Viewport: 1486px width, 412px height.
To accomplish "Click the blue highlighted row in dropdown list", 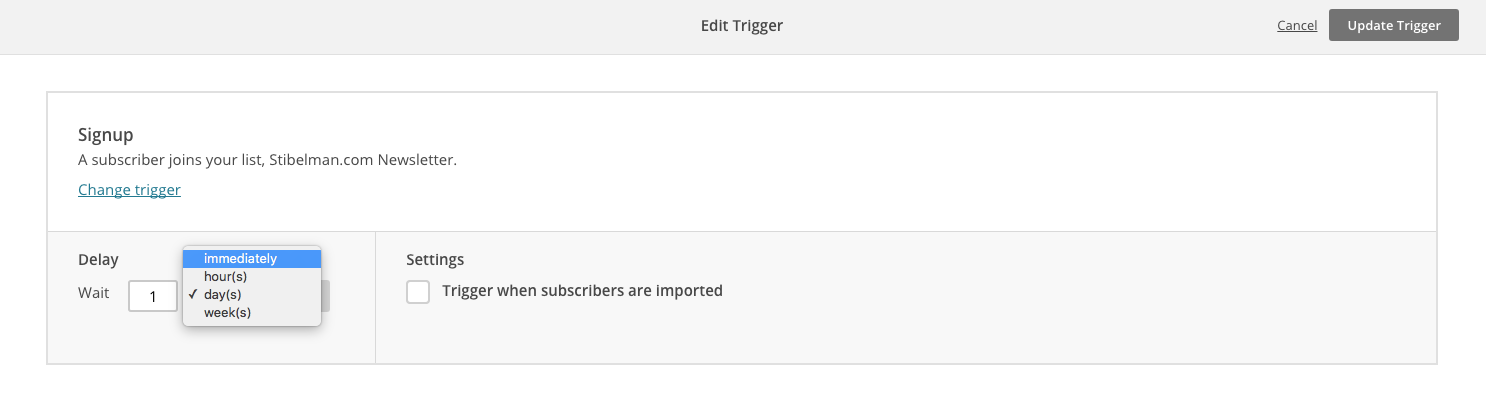I will click(x=251, y=259).
